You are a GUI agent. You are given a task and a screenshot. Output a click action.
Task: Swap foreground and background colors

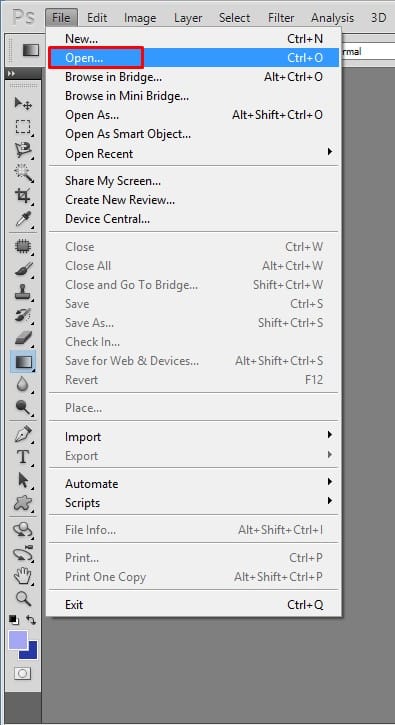tap(31, 619)
